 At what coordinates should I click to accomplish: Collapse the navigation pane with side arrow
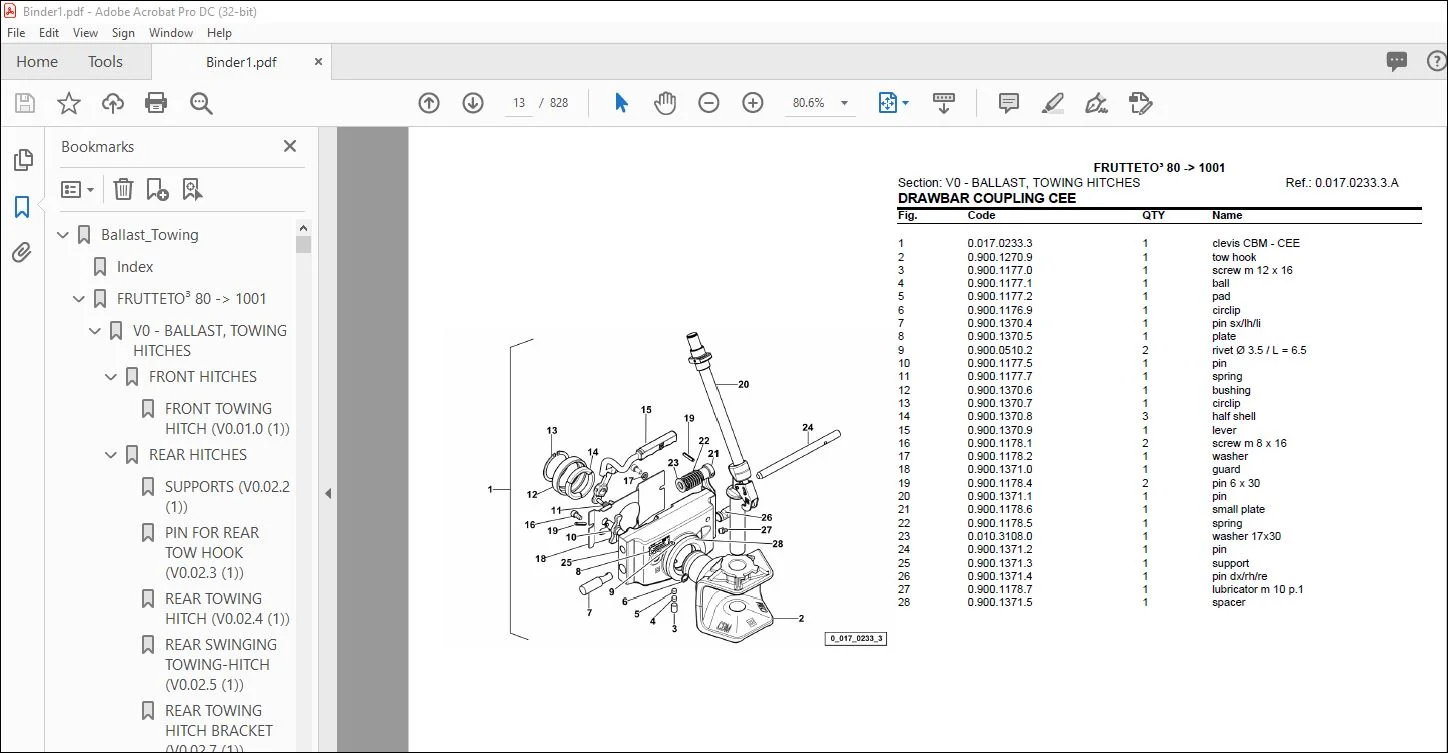pyautogui.click(x=327, y=493)
